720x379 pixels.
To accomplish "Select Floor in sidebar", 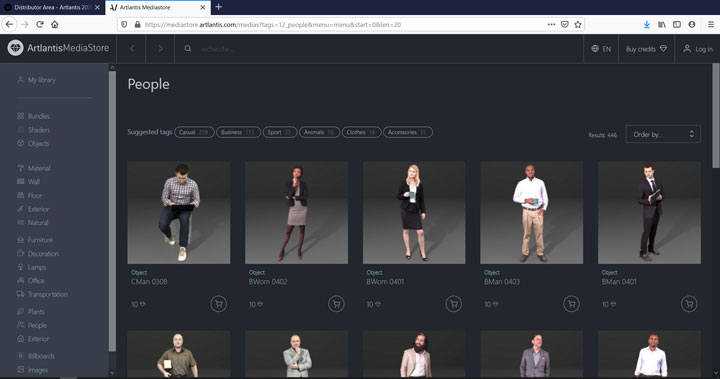I will coord(29,195).
